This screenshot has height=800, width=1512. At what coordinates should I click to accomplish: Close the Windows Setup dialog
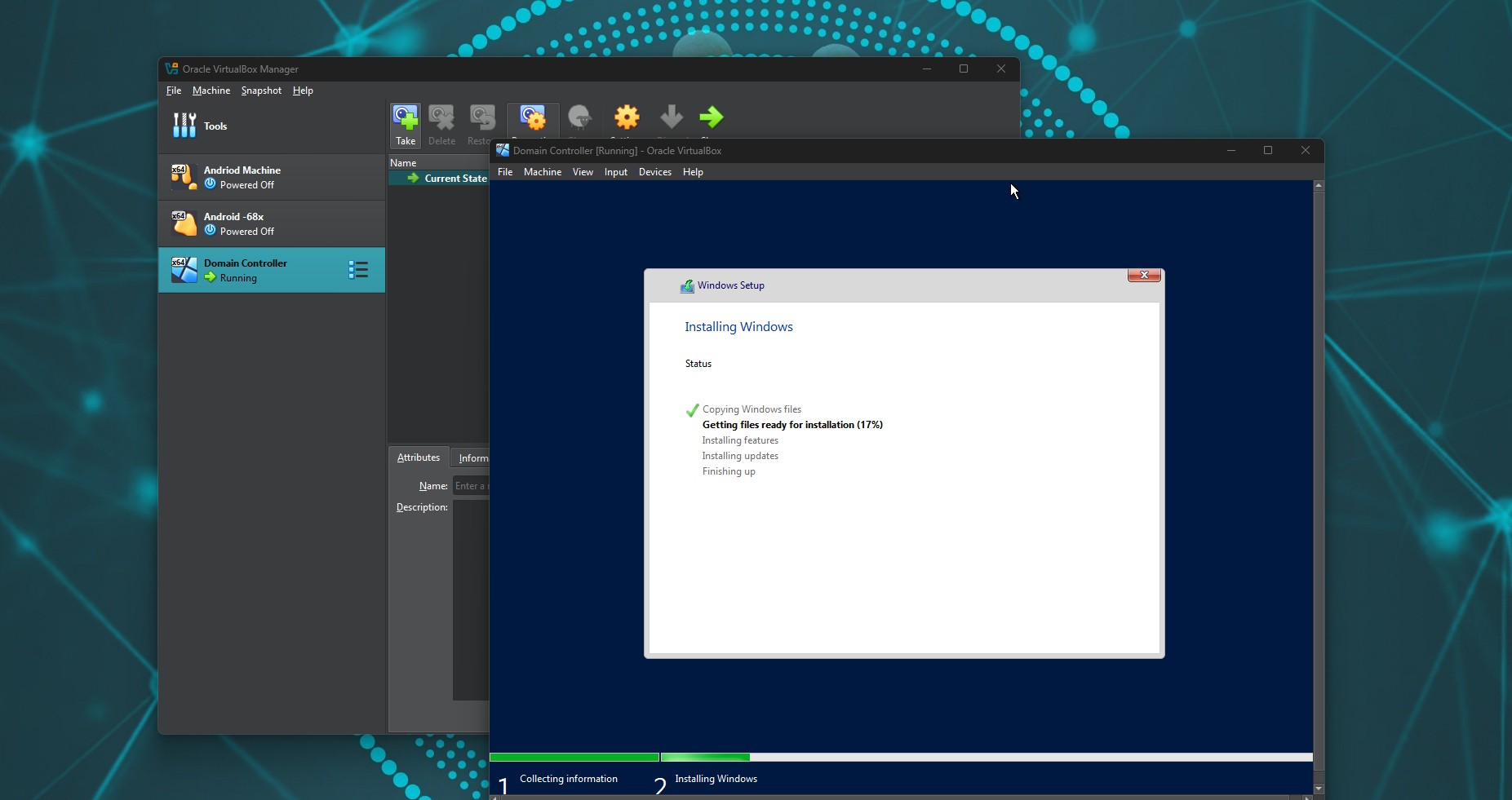pos(1144,275)
